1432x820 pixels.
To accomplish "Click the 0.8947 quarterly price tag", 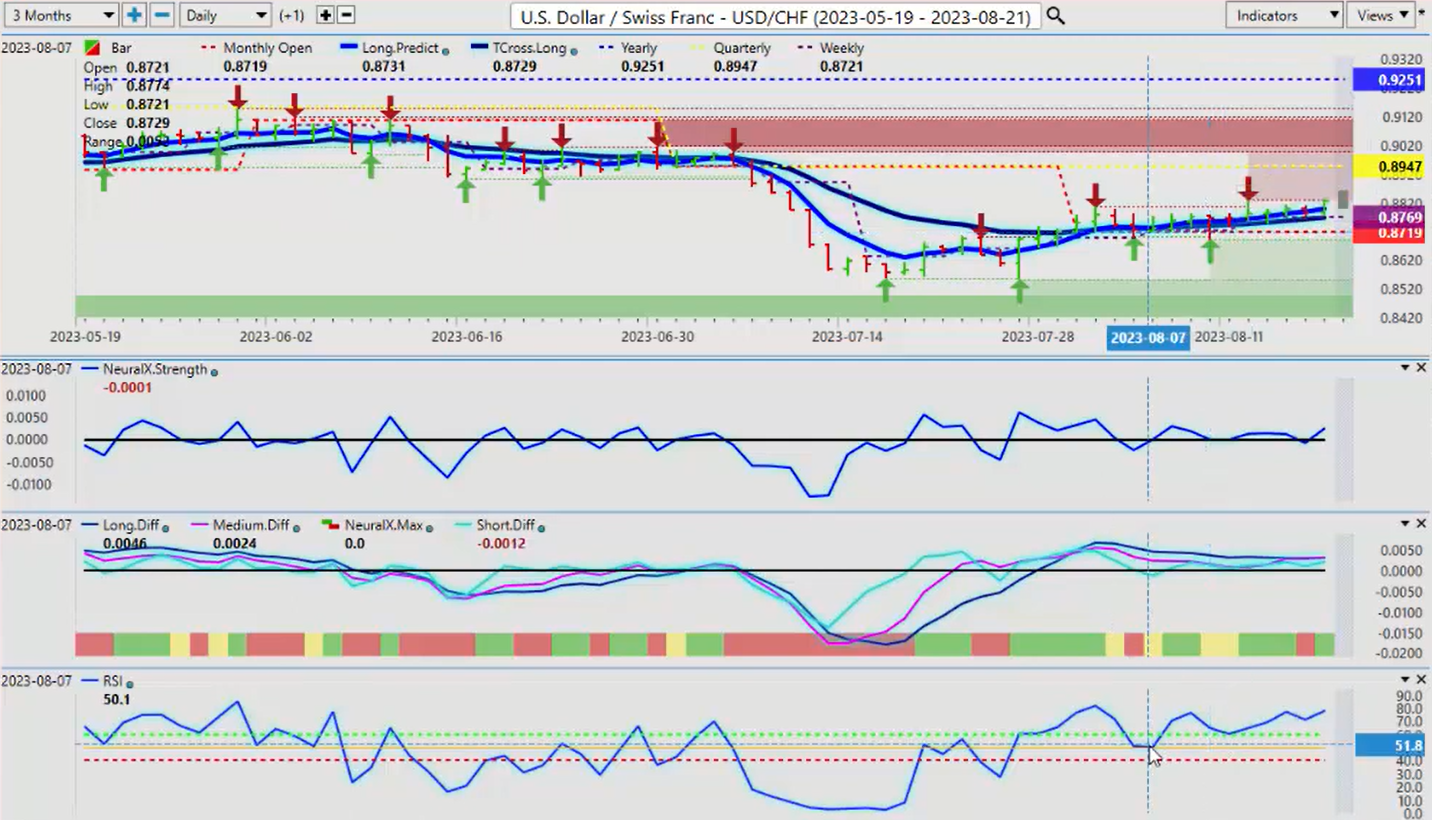I will tap(1387, 167).
